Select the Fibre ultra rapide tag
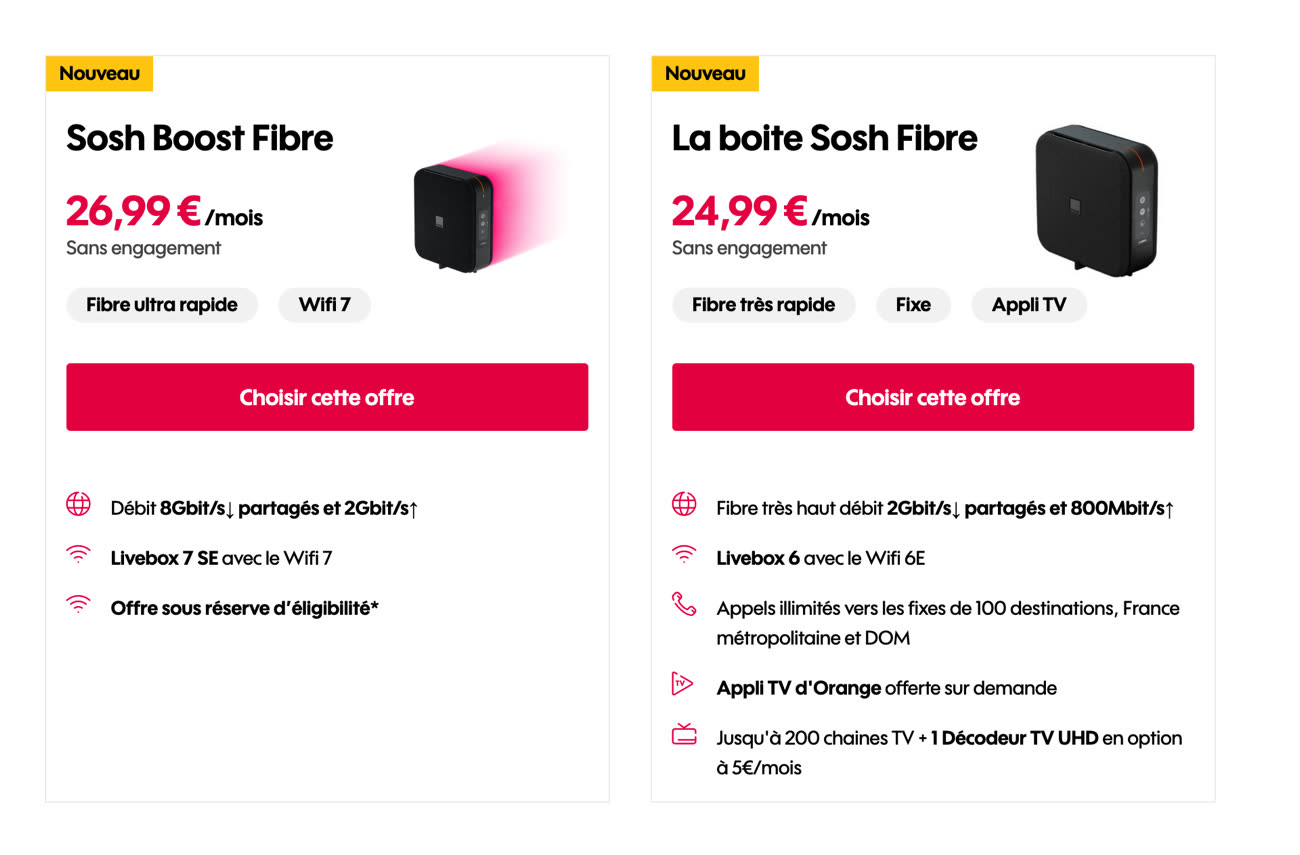Image resolution: width=1300 pixels, height=855 pixels. [x=162, y=305]
